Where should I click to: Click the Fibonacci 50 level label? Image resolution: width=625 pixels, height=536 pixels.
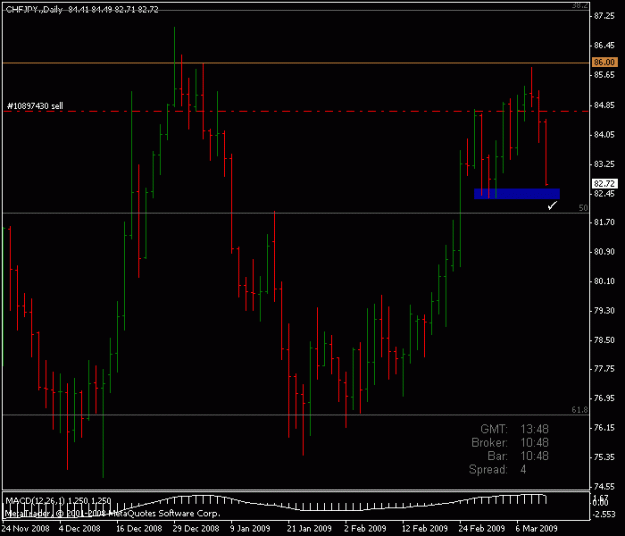click(583, 208)
